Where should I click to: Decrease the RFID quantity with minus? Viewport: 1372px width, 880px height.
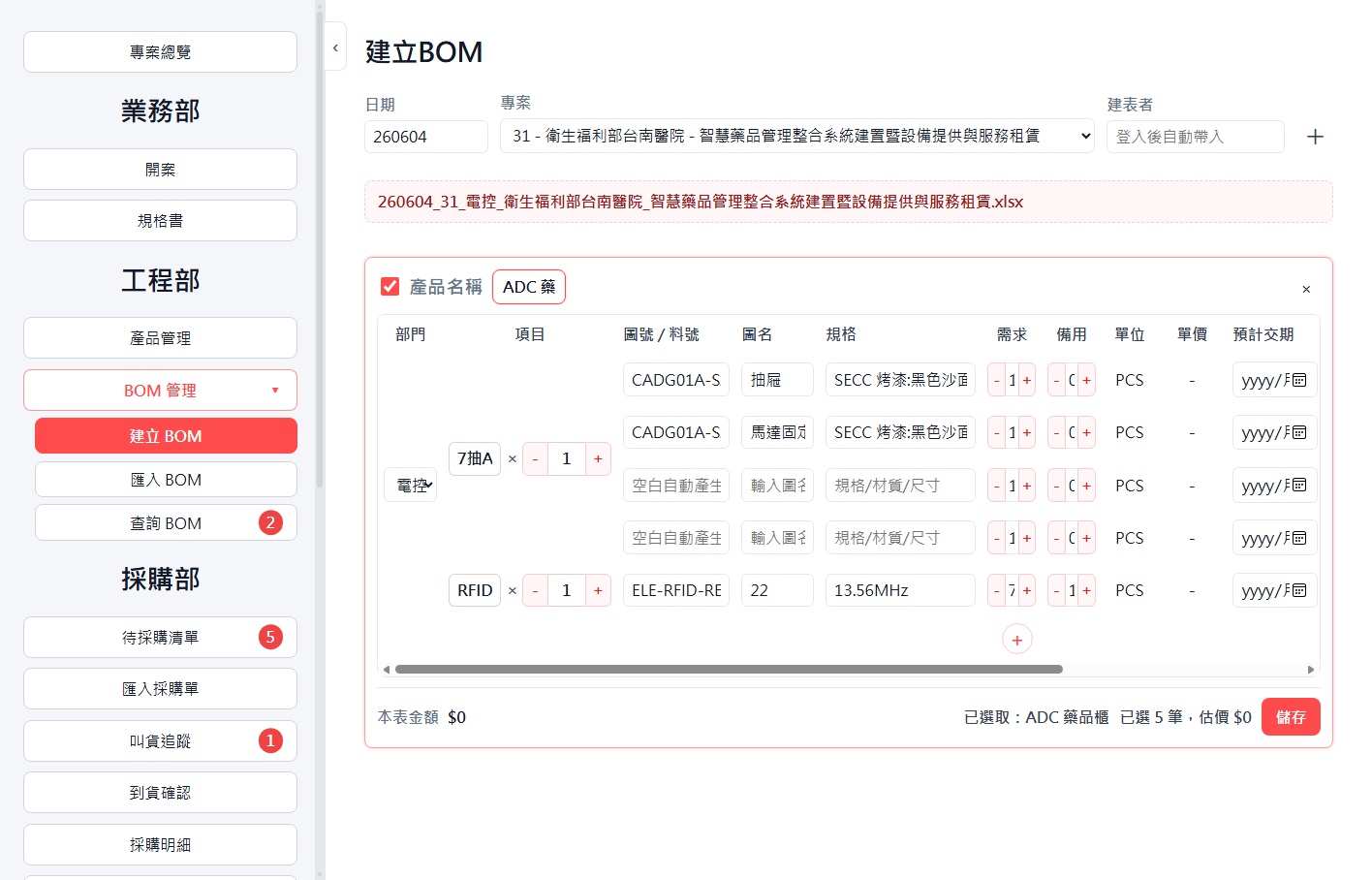click(x=535, y=590)
